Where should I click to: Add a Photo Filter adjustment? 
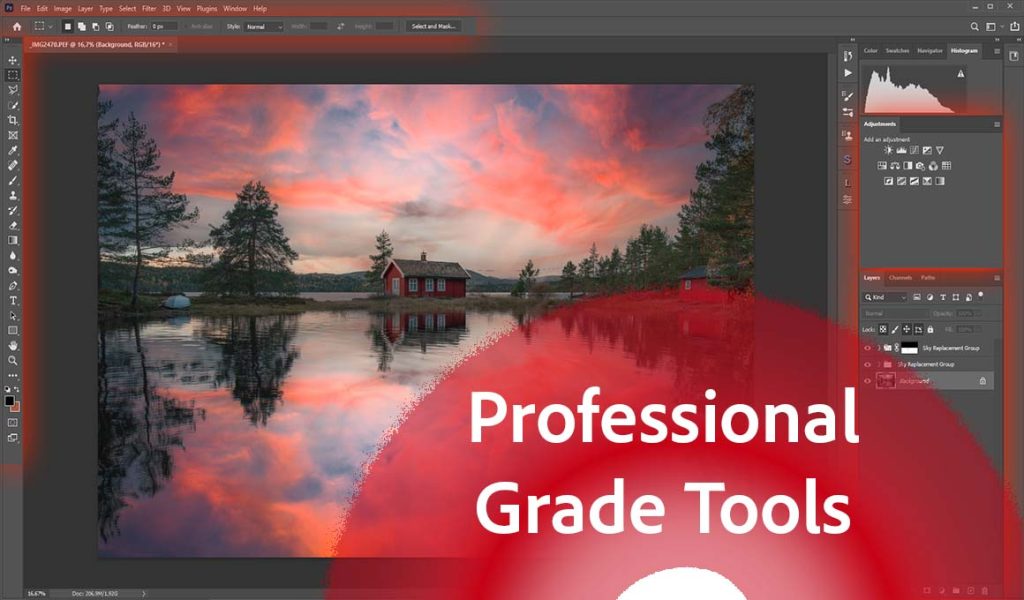[921, 166]
